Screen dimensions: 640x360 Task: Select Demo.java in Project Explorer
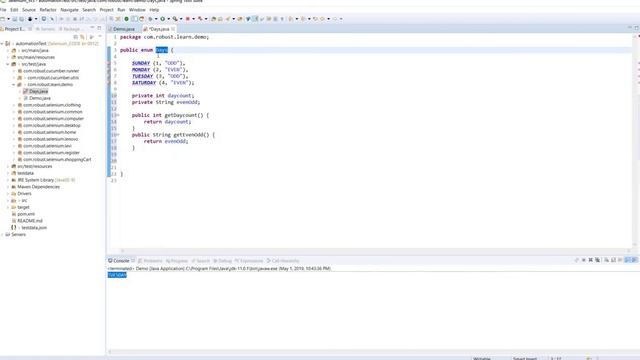tap(40, 98)
